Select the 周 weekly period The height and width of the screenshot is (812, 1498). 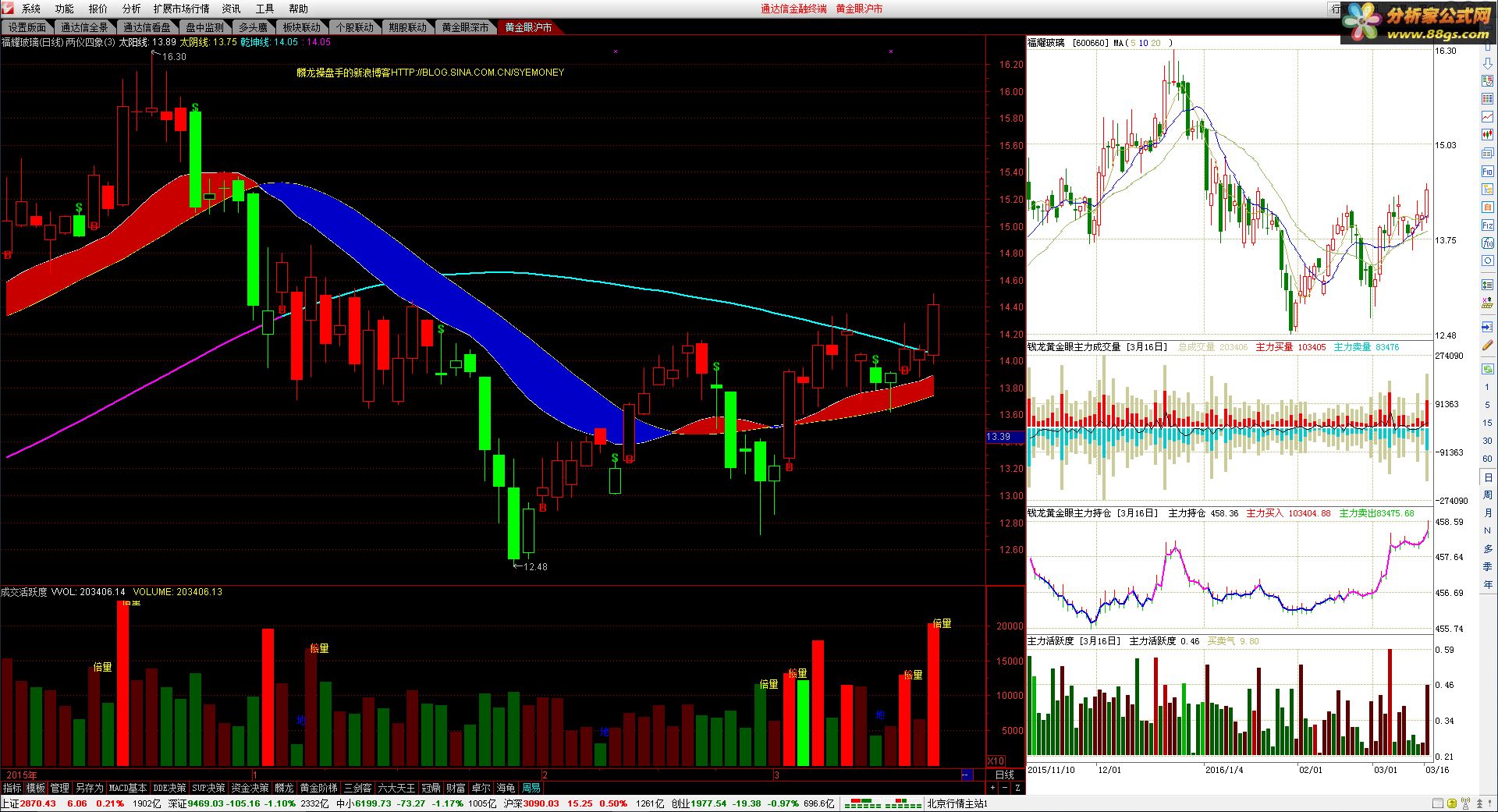click(x=1488, y=495)
